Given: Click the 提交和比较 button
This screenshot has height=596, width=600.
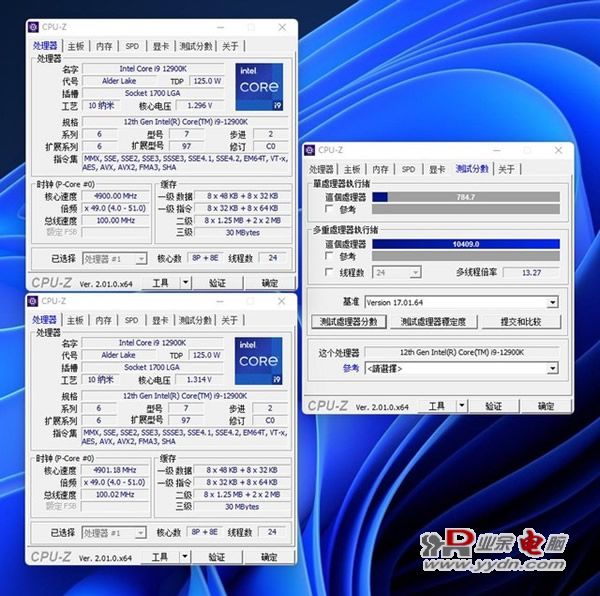Looking at the screenshot, I should [x=521, y=322].
